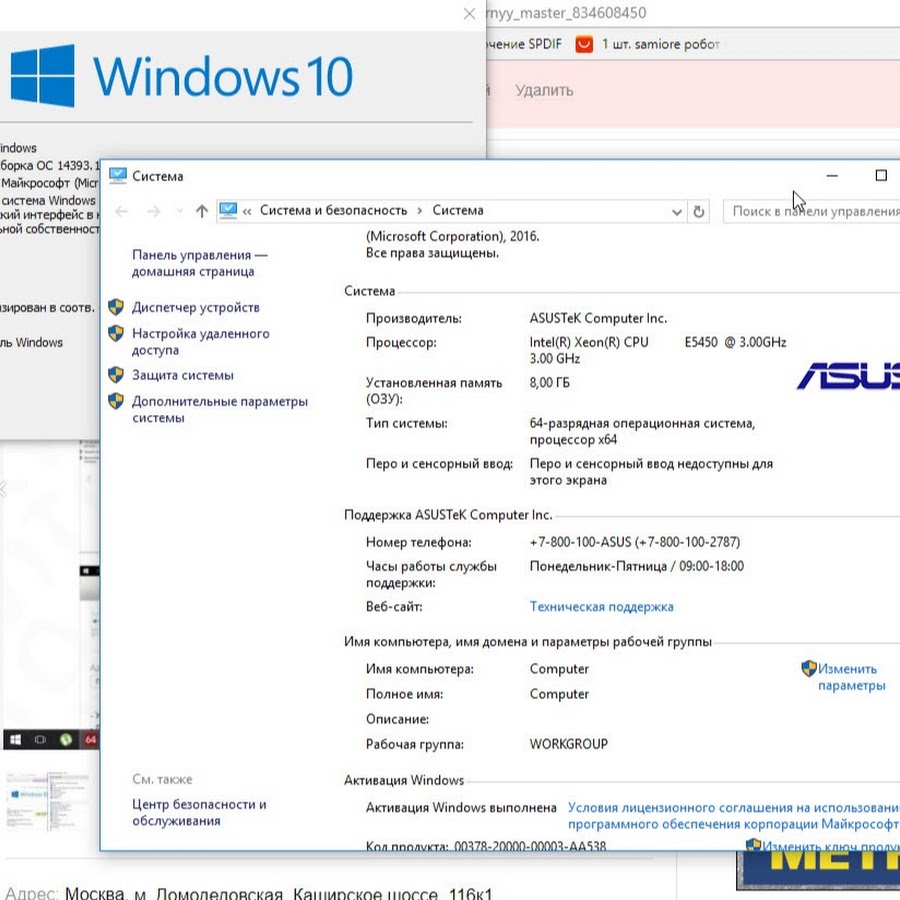Click green icon in background thumbnail taskbar
Viewport: 900px width, 900px height.
pyautogui.click(x=66, y=739)
